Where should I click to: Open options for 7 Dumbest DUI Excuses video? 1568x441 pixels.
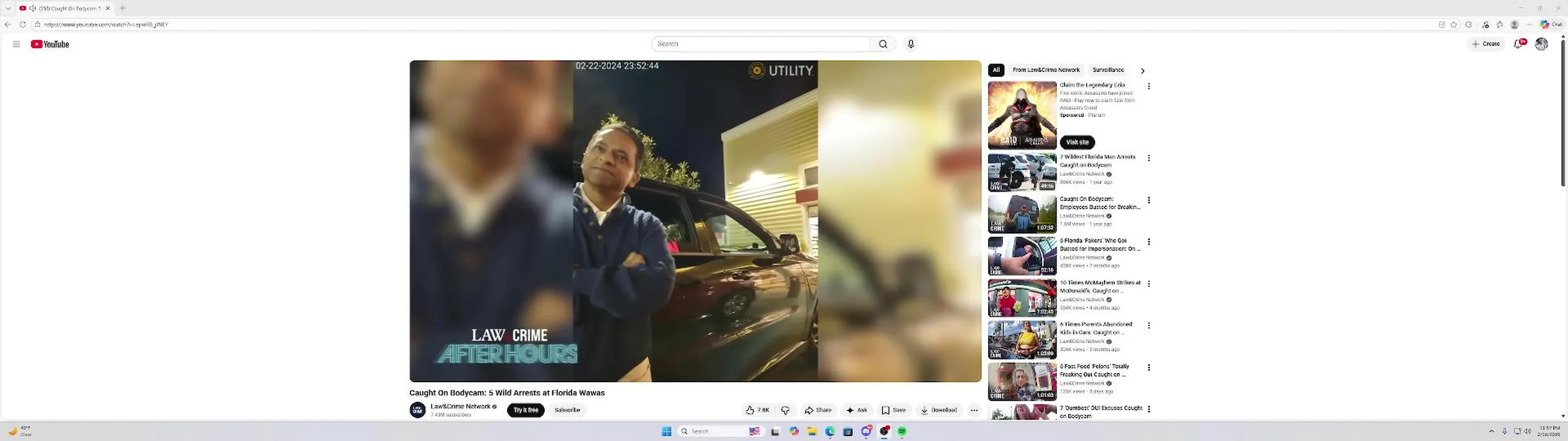click(1149, 409)
